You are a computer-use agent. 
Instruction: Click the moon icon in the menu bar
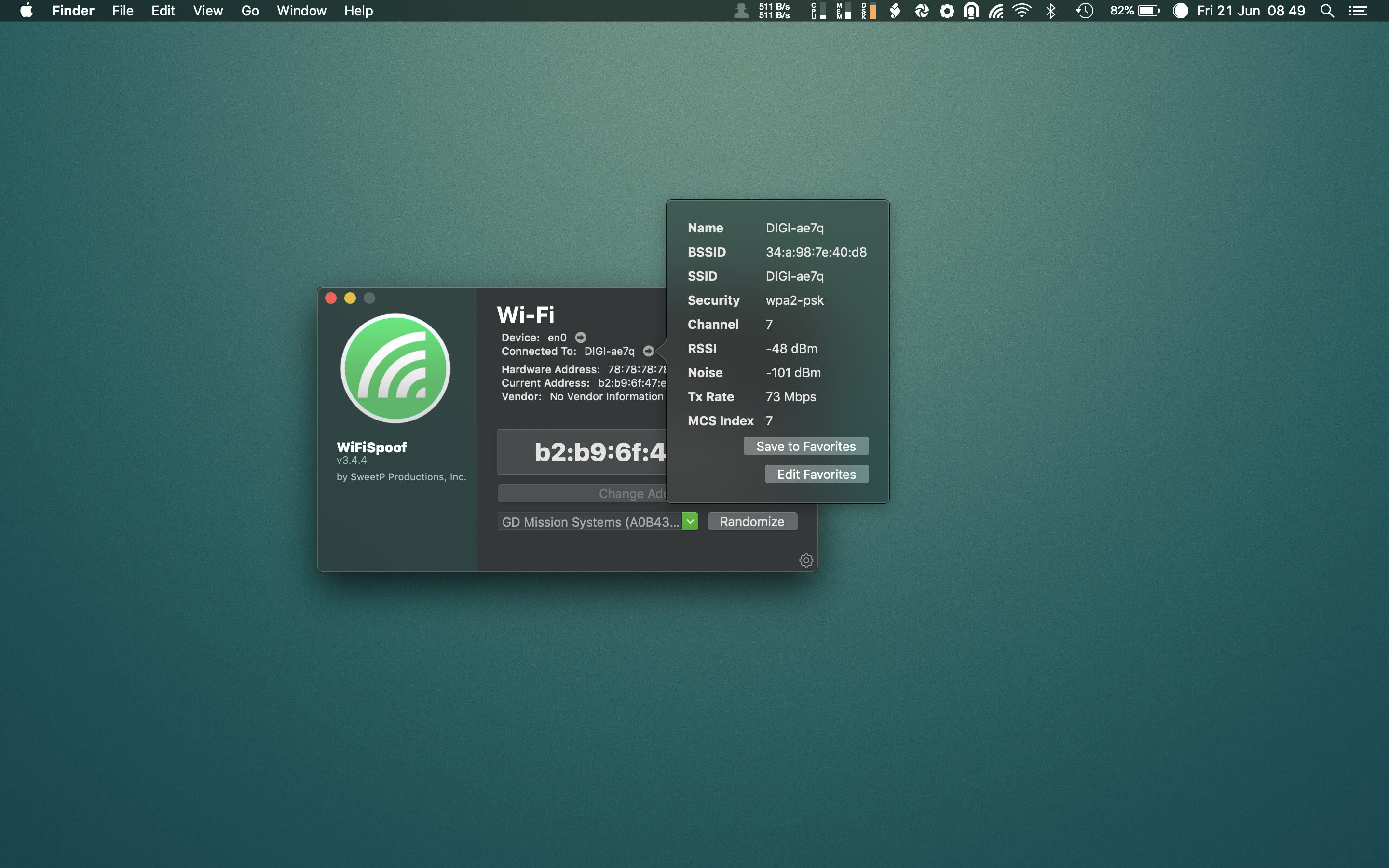pos(1181,10)
